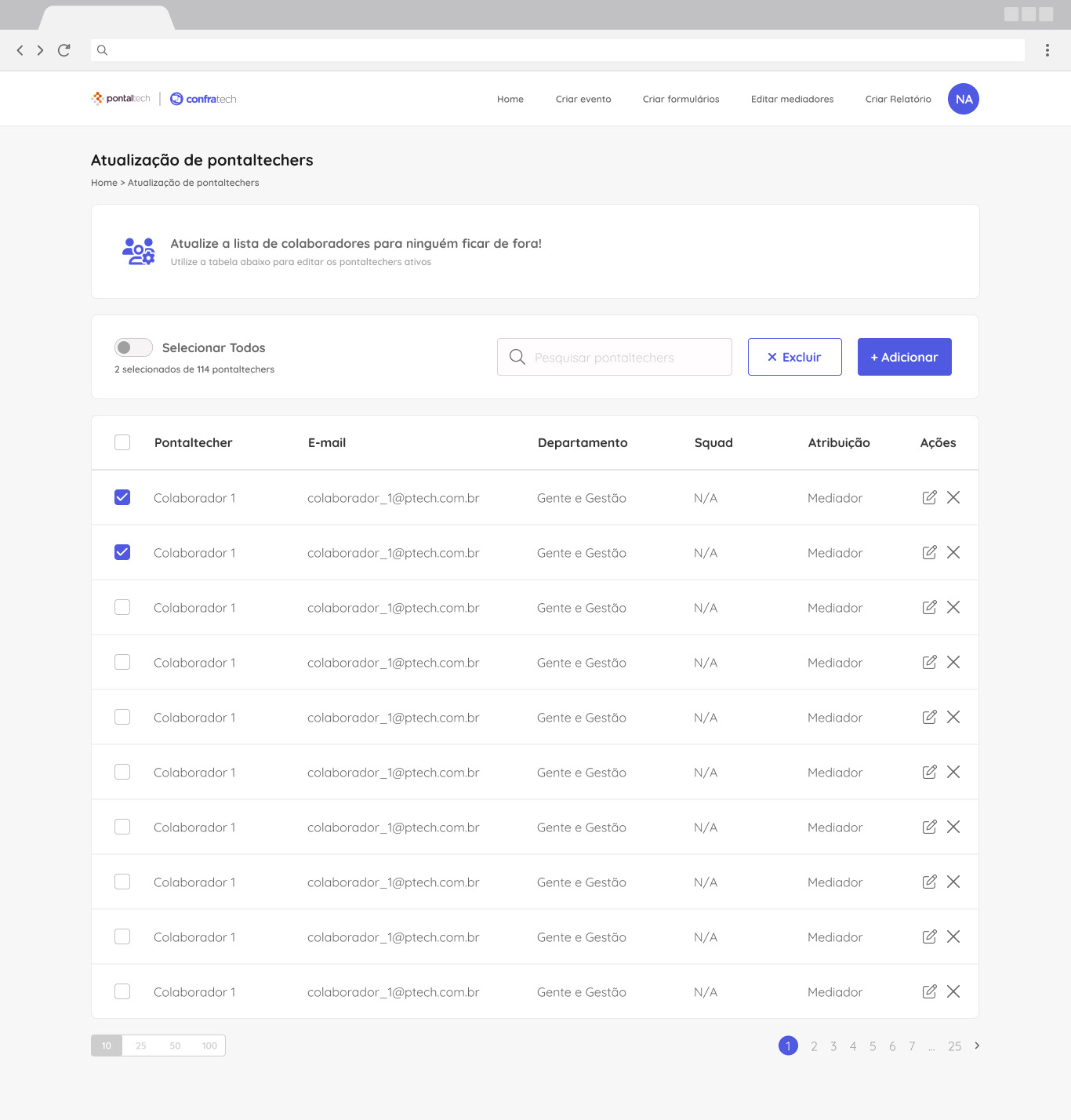Click the browser tab at the top
The image size is (1071, 1120).
[x=107, y=17]
